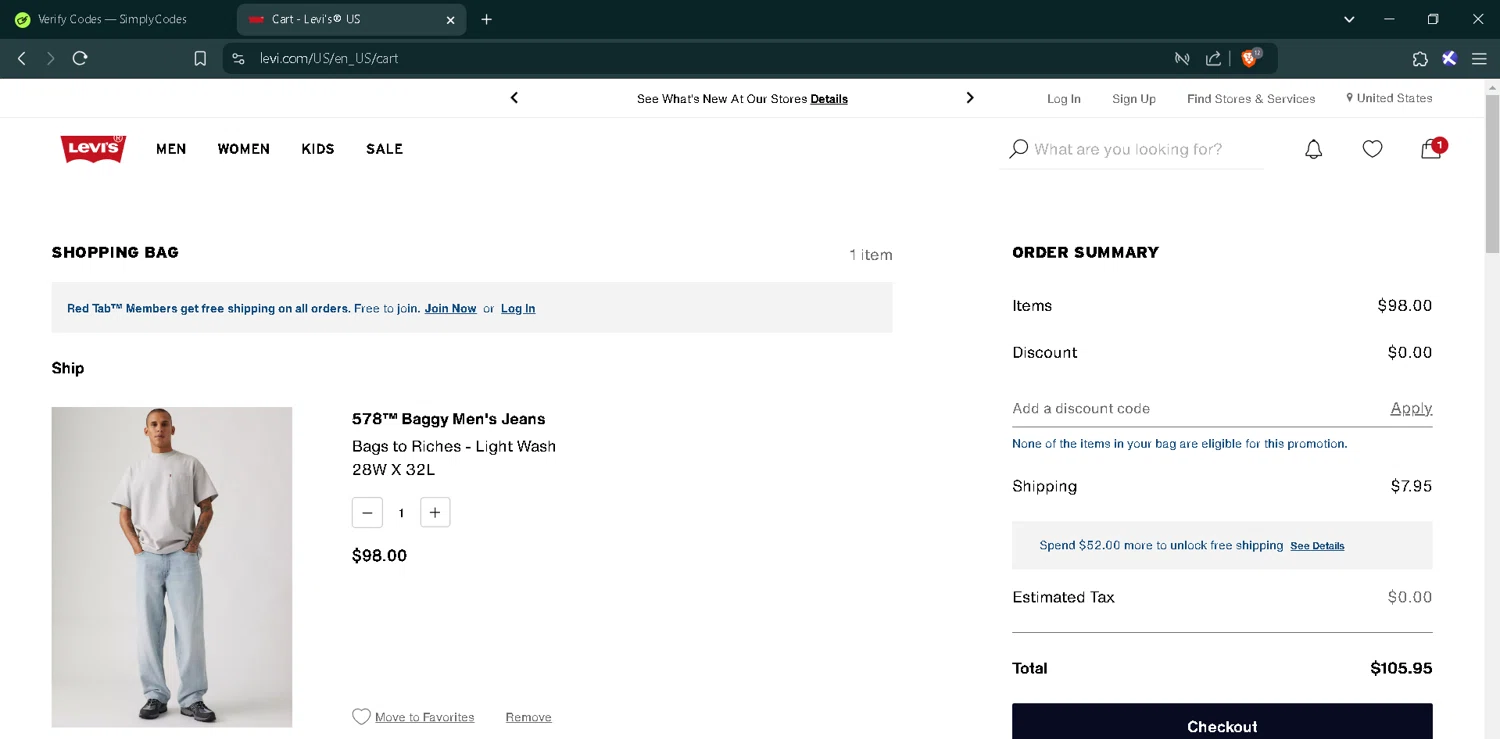
Task: Open the WOMEN menu
Action: coord(244,149)
